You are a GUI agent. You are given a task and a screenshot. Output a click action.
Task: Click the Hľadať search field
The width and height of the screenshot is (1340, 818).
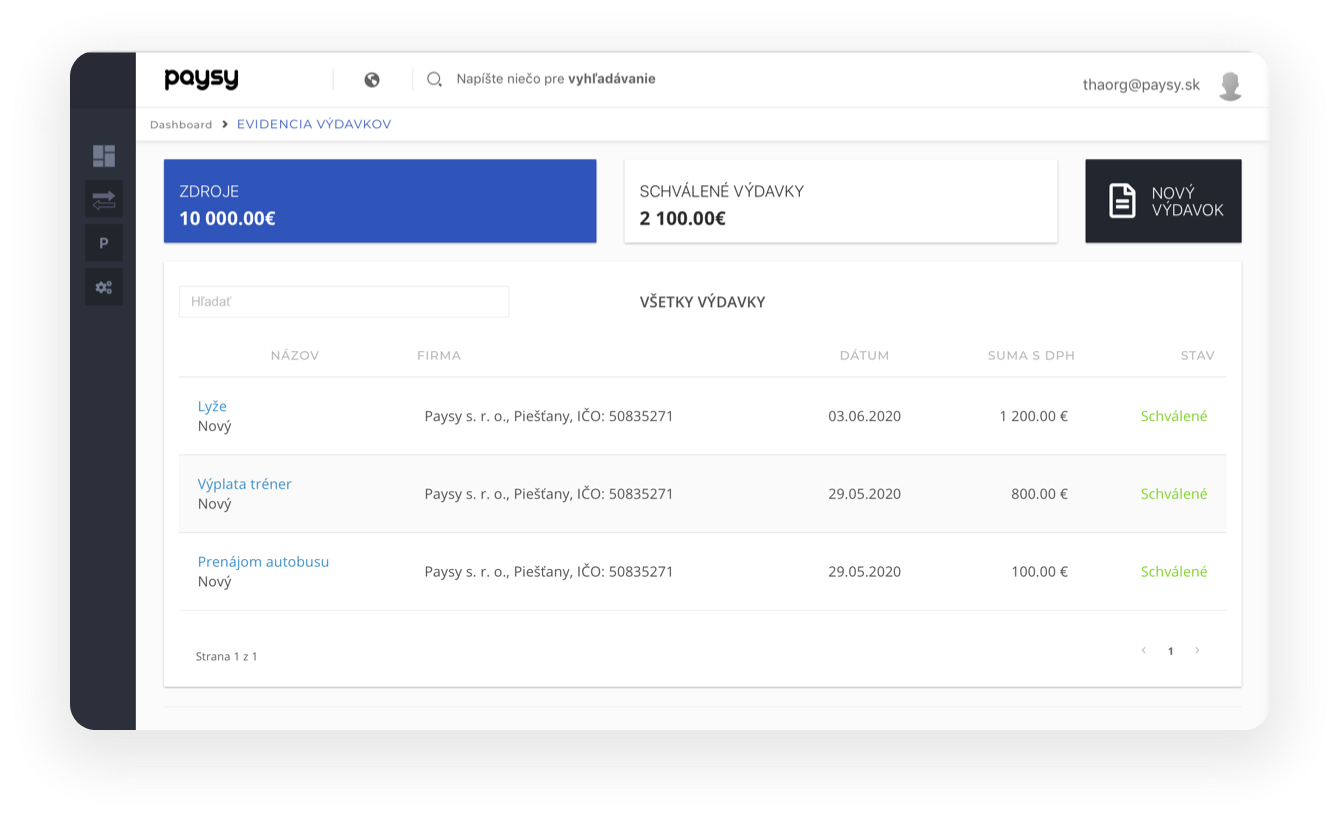pyautogui.click(x=344, y=301)
